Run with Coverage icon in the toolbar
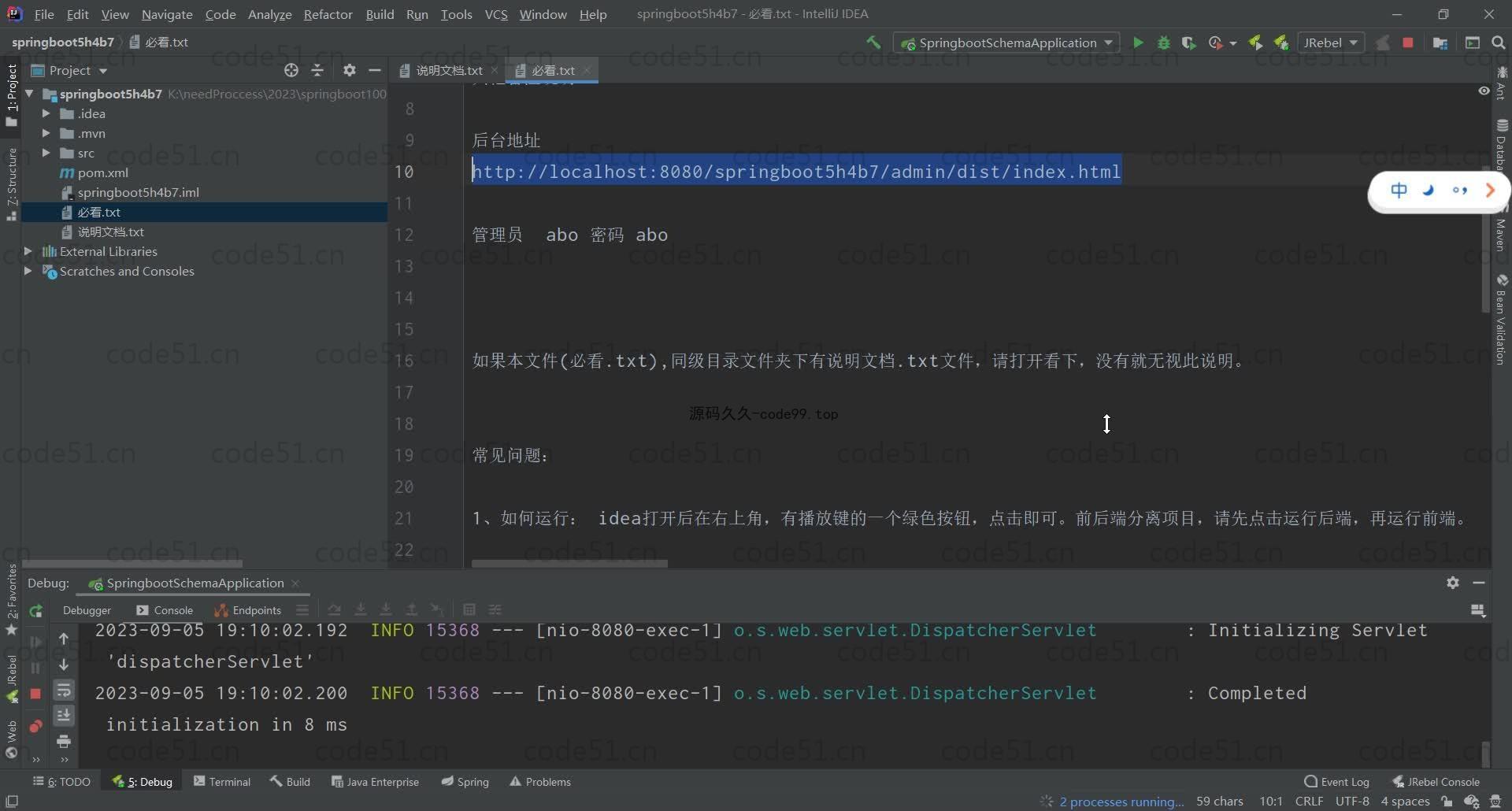This screenshot has height=811, width=1512. (x=1189, y=43)
